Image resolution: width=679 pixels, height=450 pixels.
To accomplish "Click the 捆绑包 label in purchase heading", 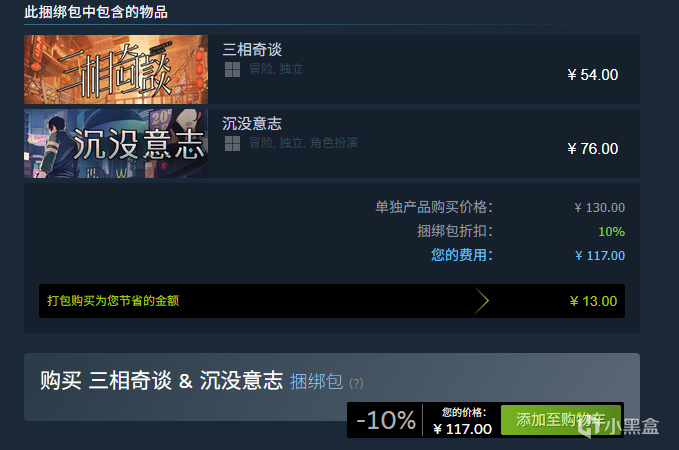I will [316, 382].
